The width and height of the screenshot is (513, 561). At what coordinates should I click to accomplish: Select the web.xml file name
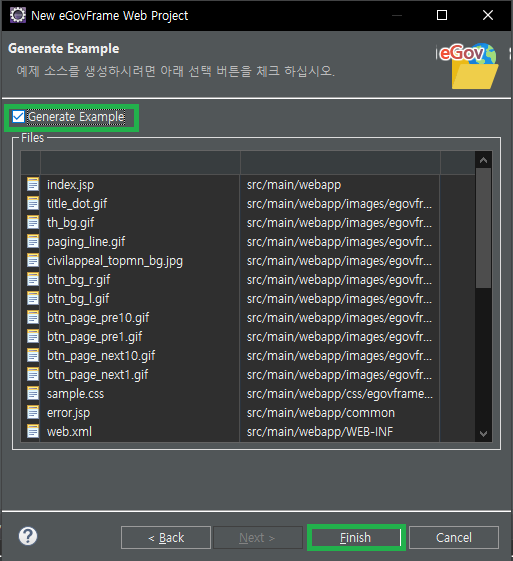coord(69,431)
